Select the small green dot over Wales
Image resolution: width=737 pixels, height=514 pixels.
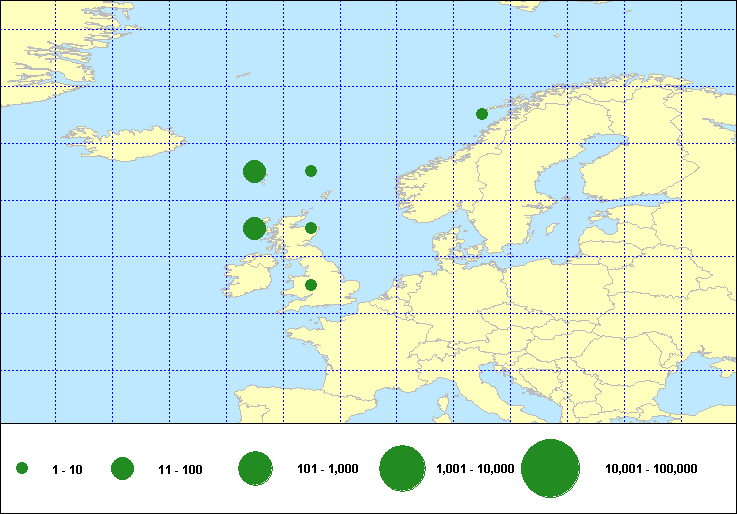(x=311, y=285)
